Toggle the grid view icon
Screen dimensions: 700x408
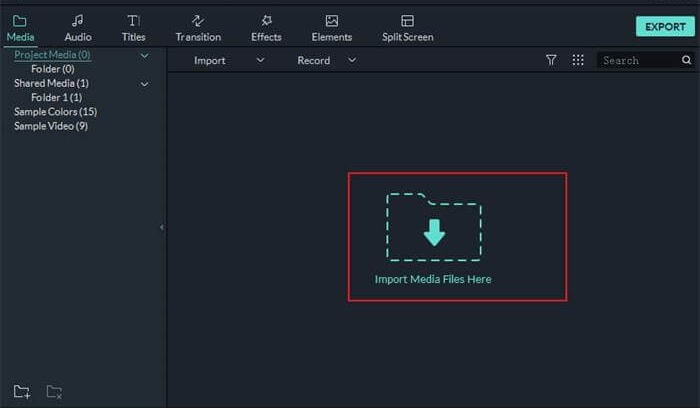[578, 60]
